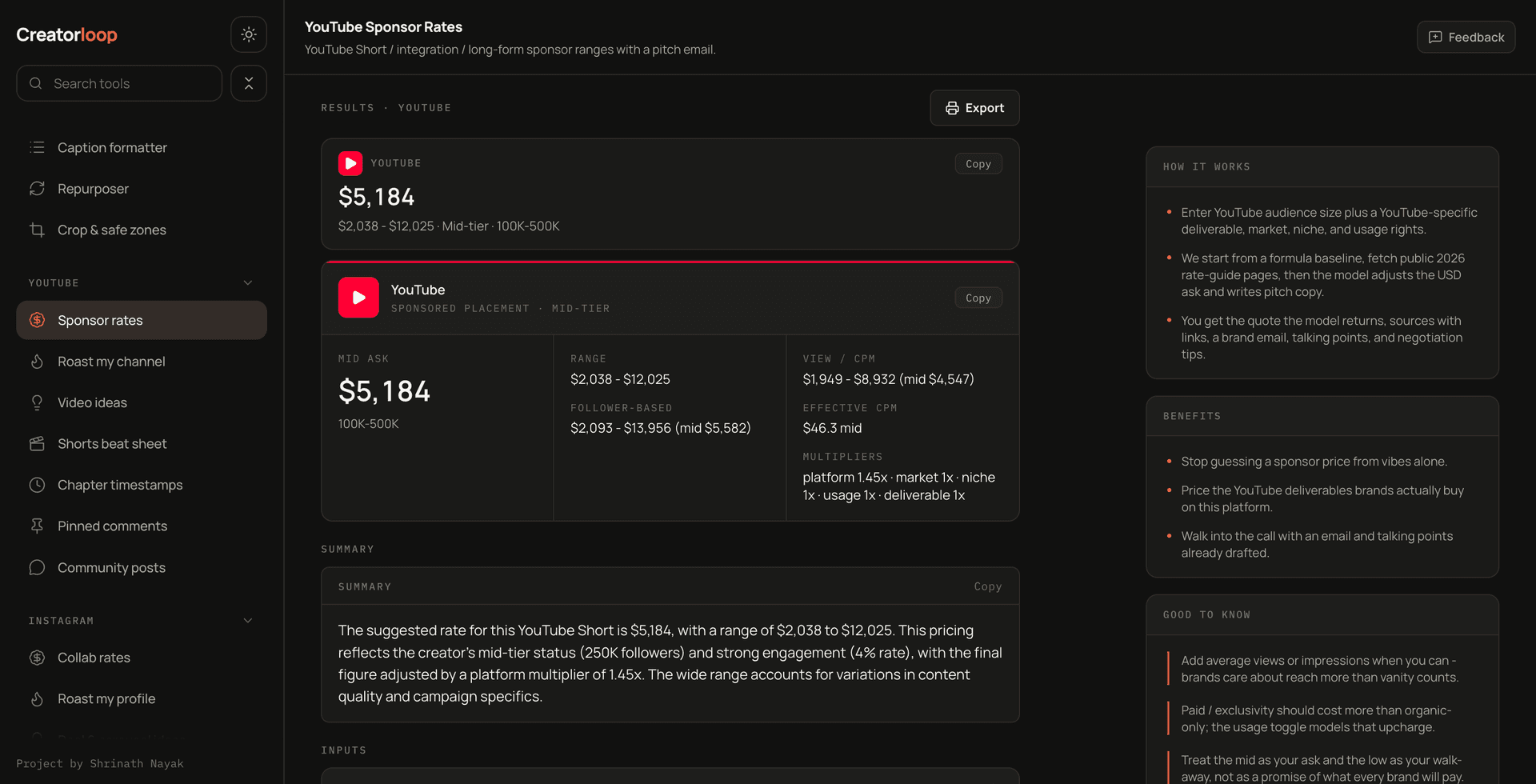Open Roast my profile tool
The width and height of the screenshot is (1536, 784).
click(142, 699)
